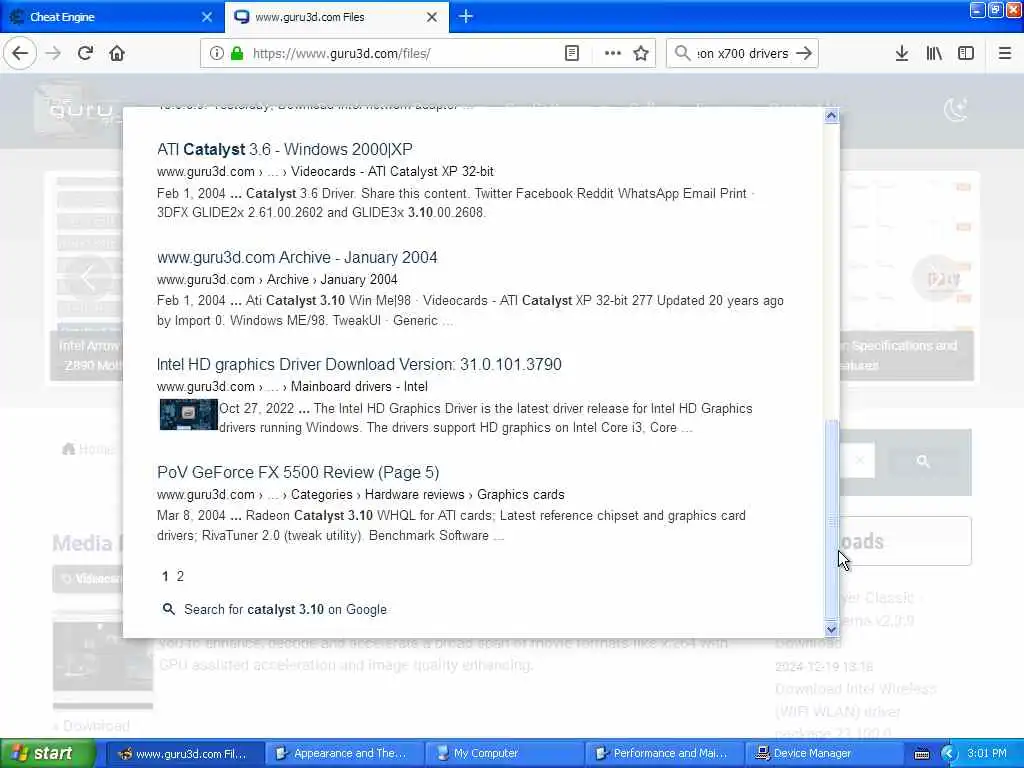Switch to Device Manager window
The image size is (1024, 768).
tap(823, 754)
